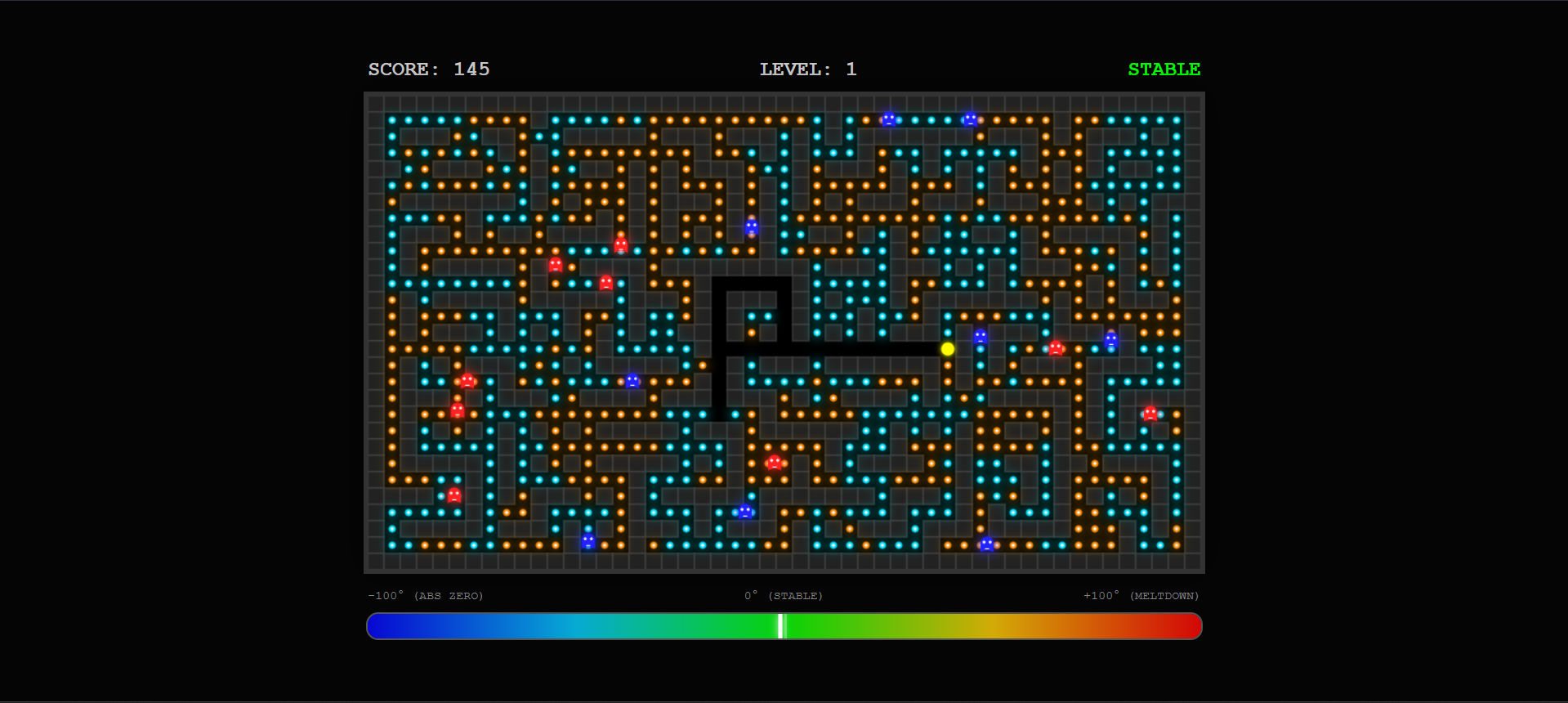Click the rightmost red ghost in the maze
Screen dimensions: 1568x703
(1150, 414)
